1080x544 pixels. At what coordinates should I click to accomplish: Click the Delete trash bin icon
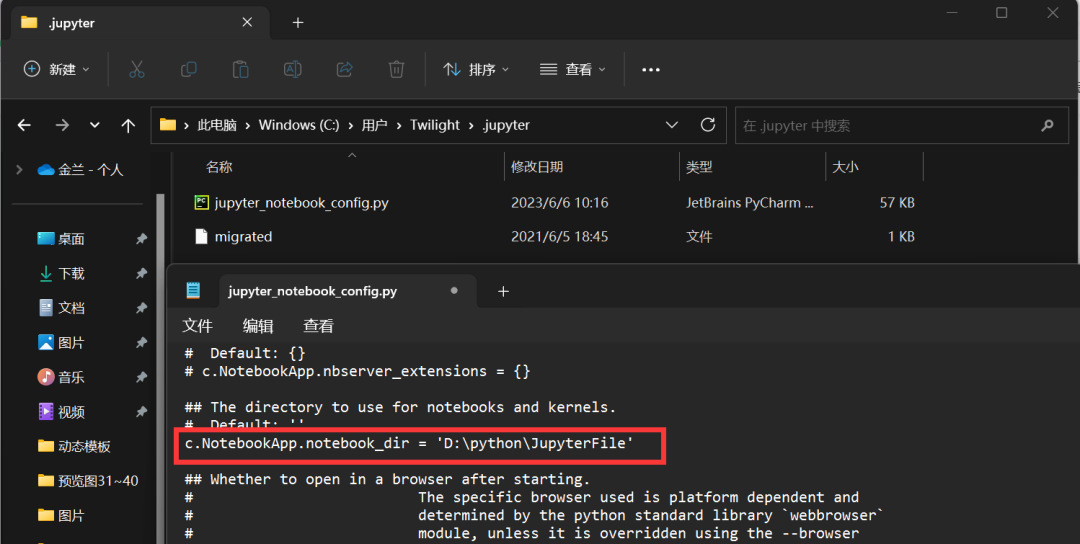pyautogui.click(x=396, y=70)
